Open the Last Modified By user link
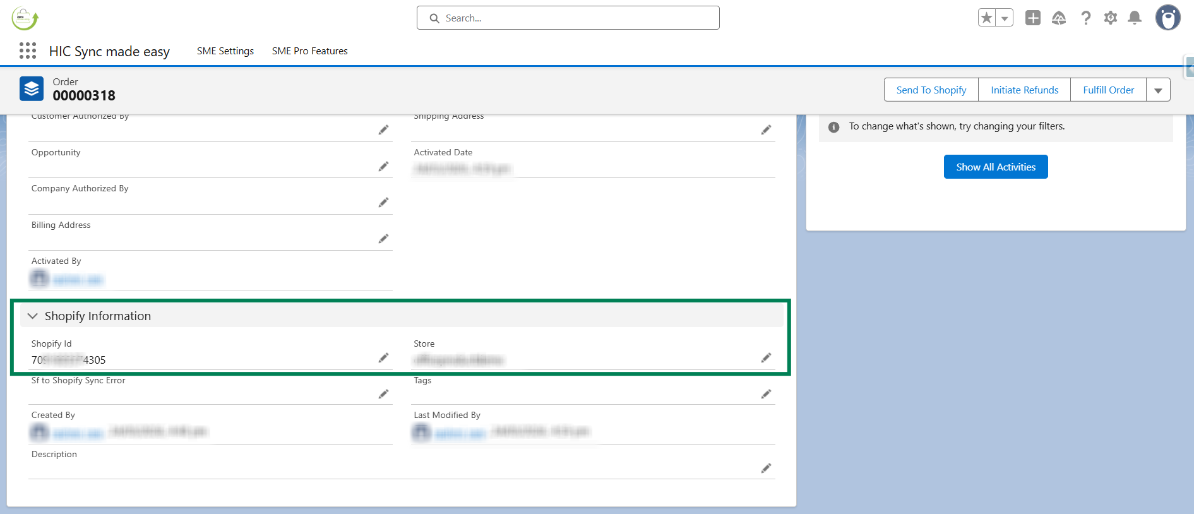 pyautogui.click(x=460, y=433)
